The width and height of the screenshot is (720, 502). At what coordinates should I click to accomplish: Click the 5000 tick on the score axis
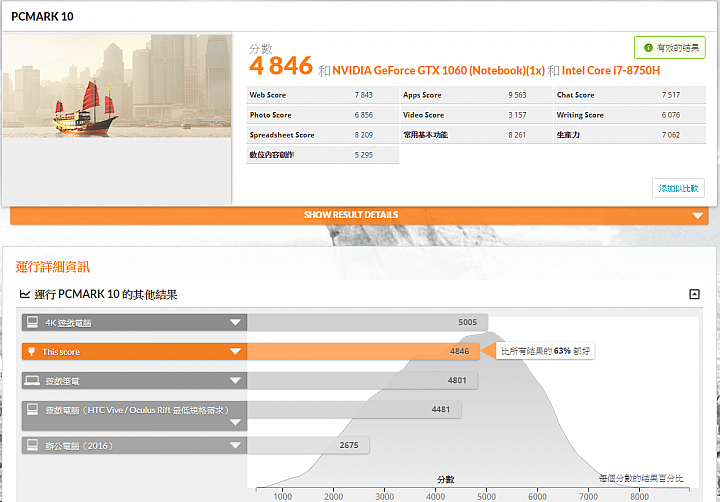pyautogui.click(x=486, y=496)
